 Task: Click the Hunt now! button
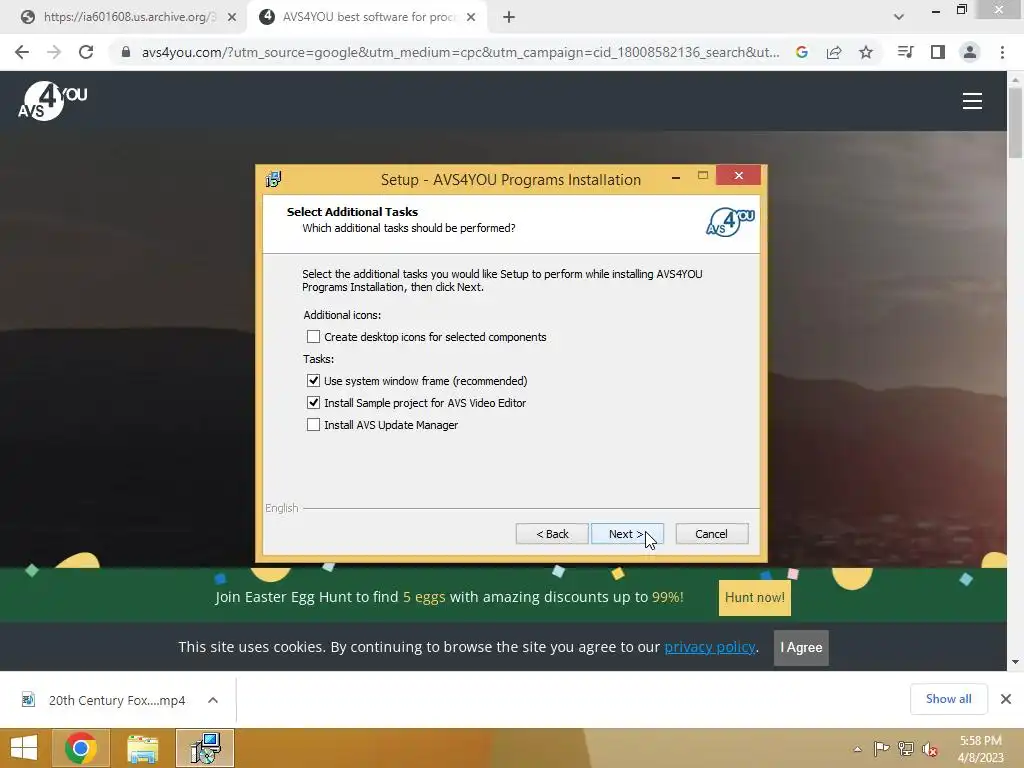[x=755, y=598]
